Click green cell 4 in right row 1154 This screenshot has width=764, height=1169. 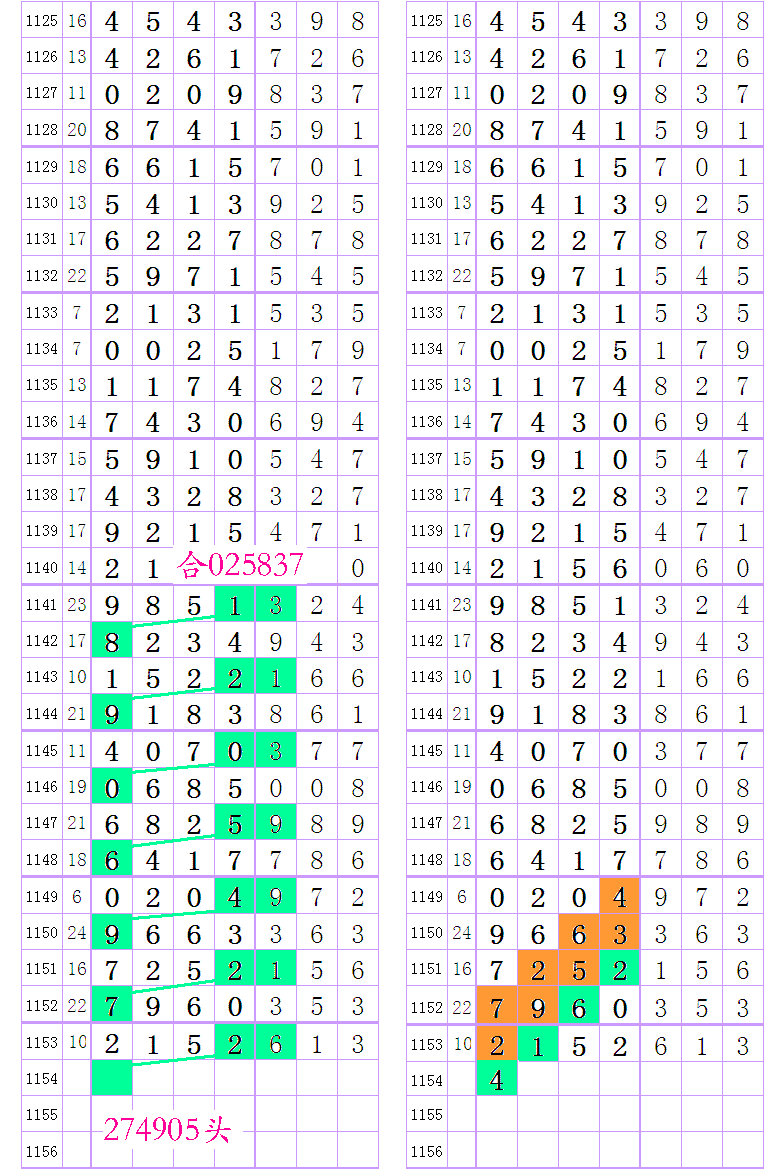point(497,1080)
